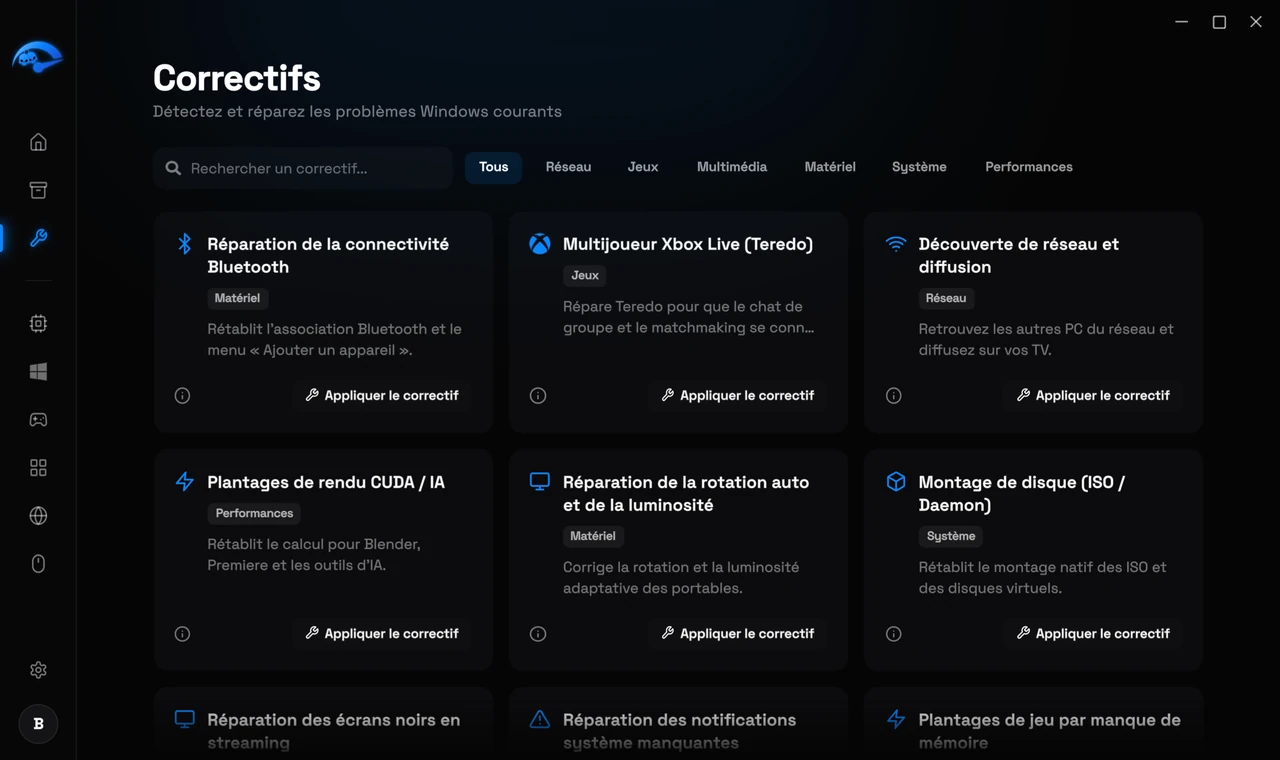Apply the rotation auto et luminosité fix
Viewport: 1280px width, 760px height.
(x=738, y=634)
